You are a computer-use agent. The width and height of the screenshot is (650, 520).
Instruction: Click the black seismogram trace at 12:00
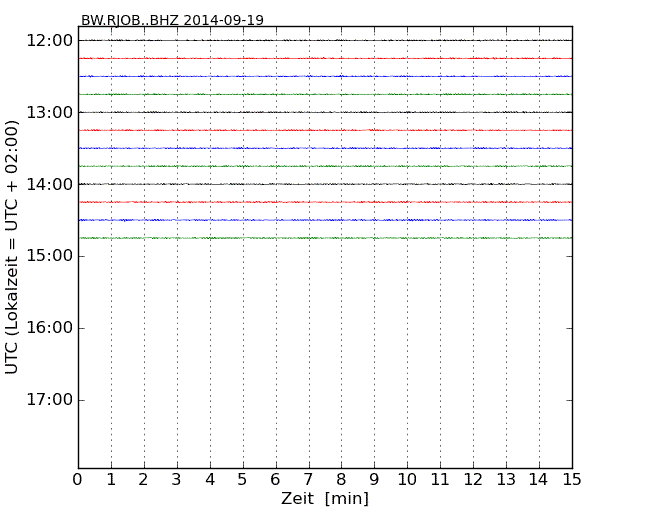tap(325, 41)
